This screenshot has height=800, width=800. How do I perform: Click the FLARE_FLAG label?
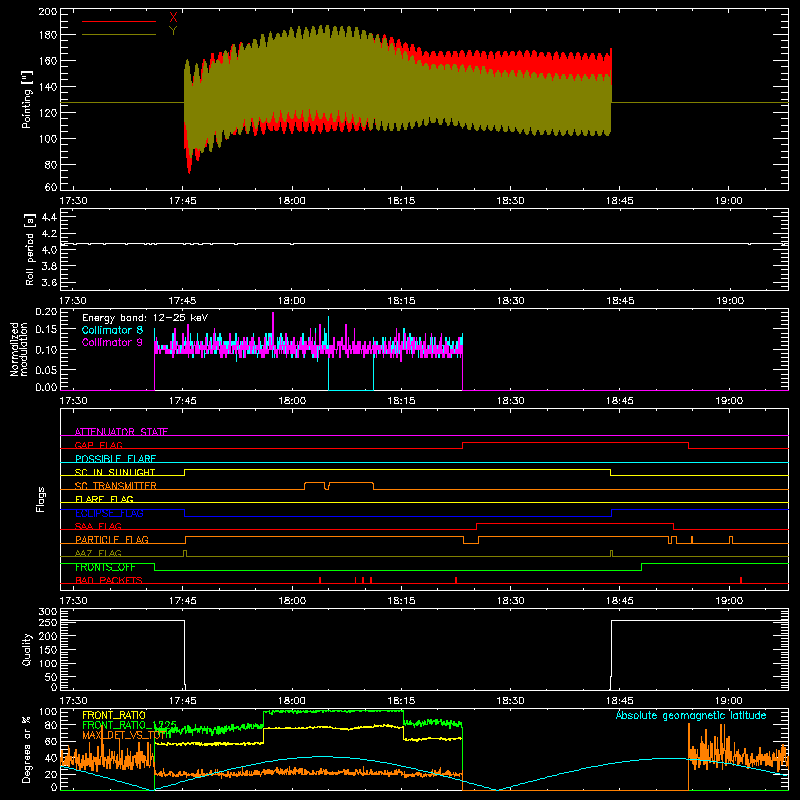(x=104, y=499)
